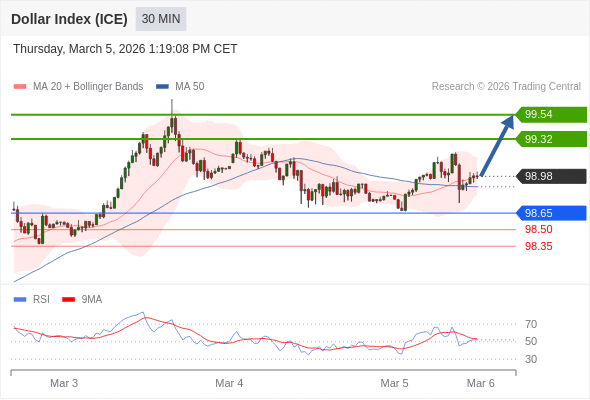Viewport: 590px width, 400px height.
Task: Click the pink MA 20 Bollinger legend swatch
Action: (x=20, y=87)
